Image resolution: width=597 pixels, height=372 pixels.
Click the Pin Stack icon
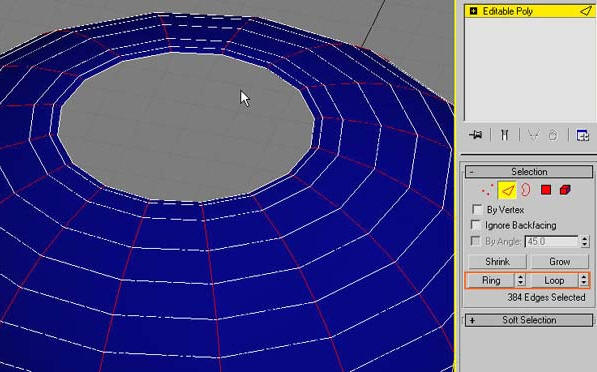point(476,135)
